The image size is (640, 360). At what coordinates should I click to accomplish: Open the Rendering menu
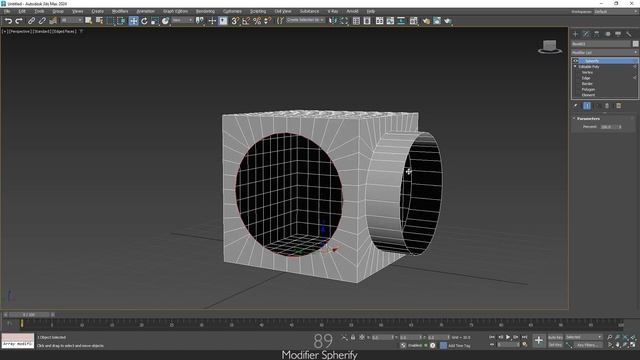click(205, 11)
